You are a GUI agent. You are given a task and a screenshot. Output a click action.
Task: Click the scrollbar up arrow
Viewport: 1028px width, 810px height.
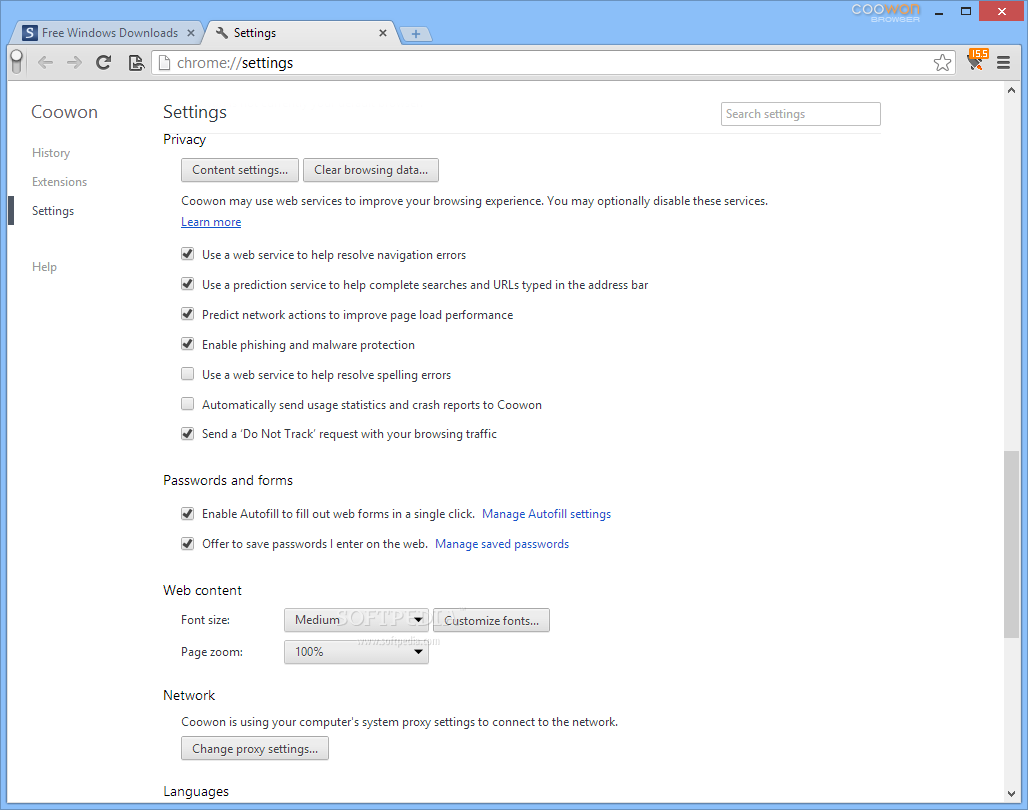pyautogui.click(x=1011, y=91)
